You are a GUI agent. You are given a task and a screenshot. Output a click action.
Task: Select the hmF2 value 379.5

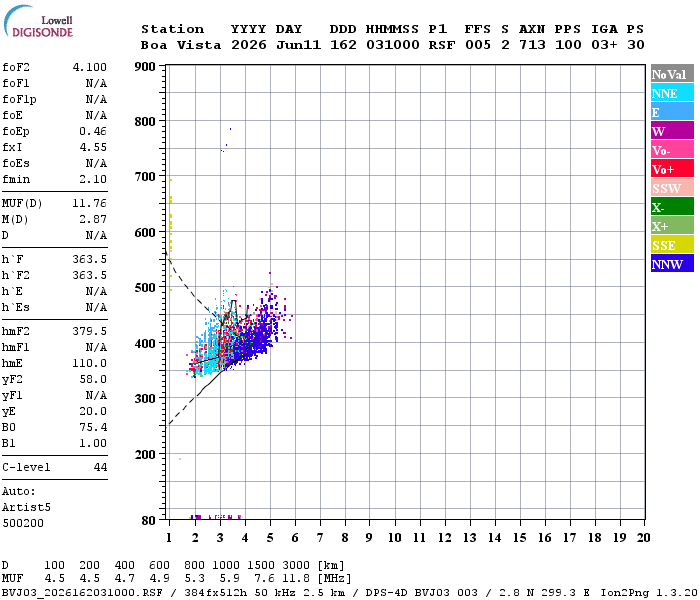(90, 331)
